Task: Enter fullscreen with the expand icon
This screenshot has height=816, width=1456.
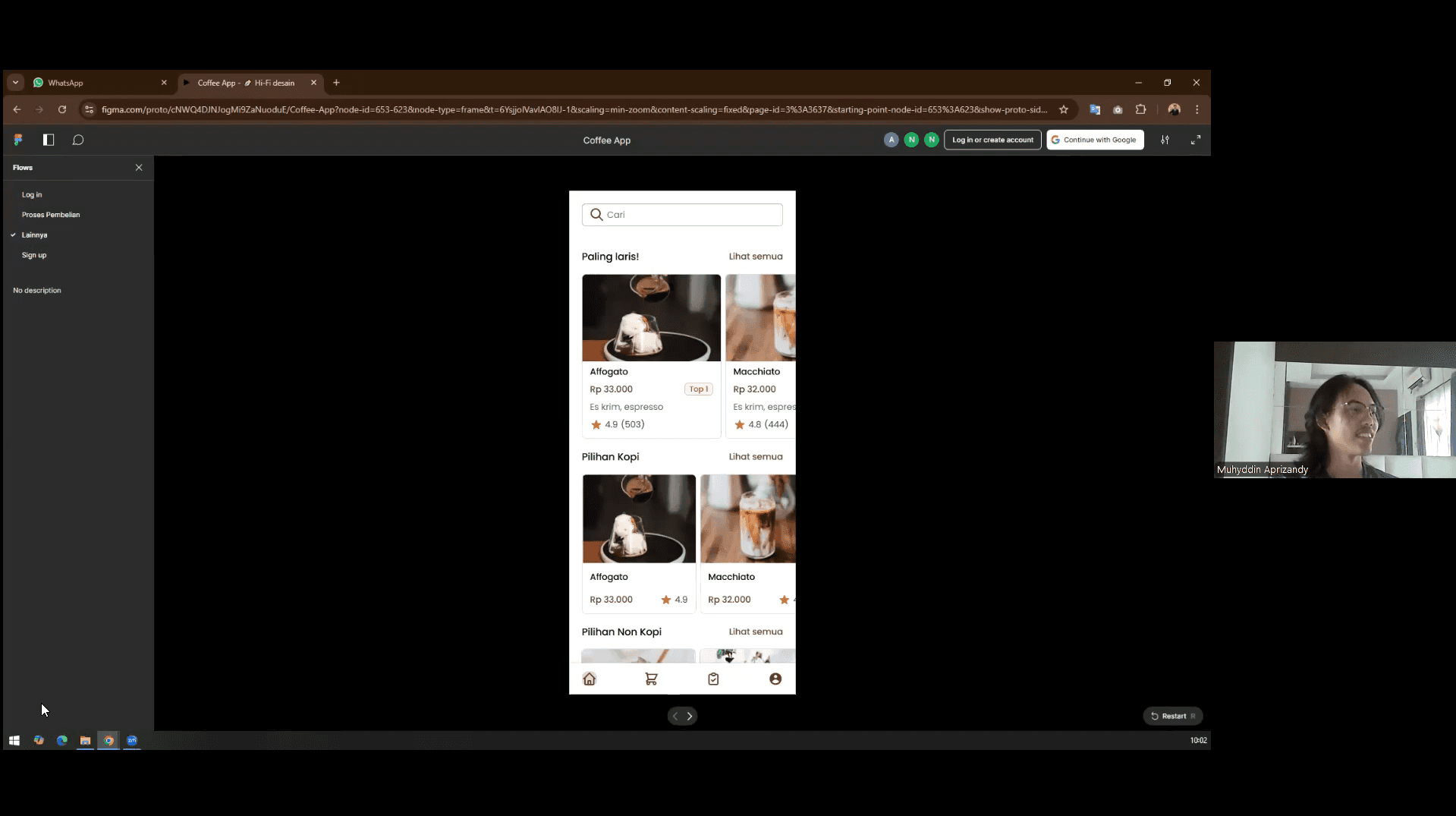Action: click(1196, 140)
